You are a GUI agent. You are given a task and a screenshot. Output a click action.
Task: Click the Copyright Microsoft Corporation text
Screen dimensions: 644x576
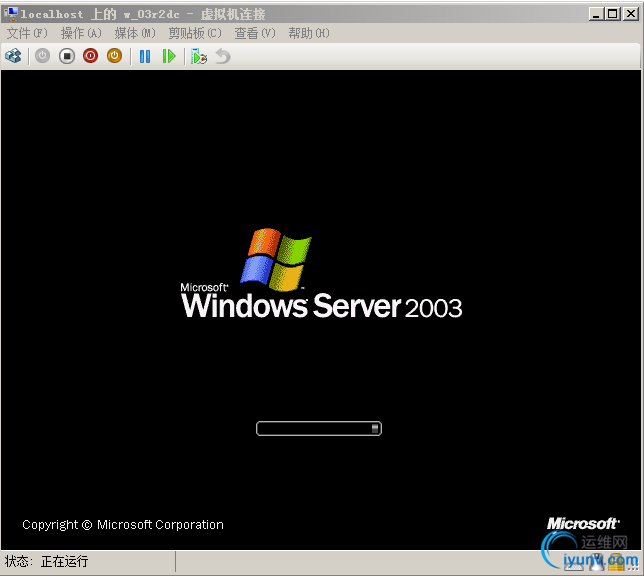tap(123, 525)
